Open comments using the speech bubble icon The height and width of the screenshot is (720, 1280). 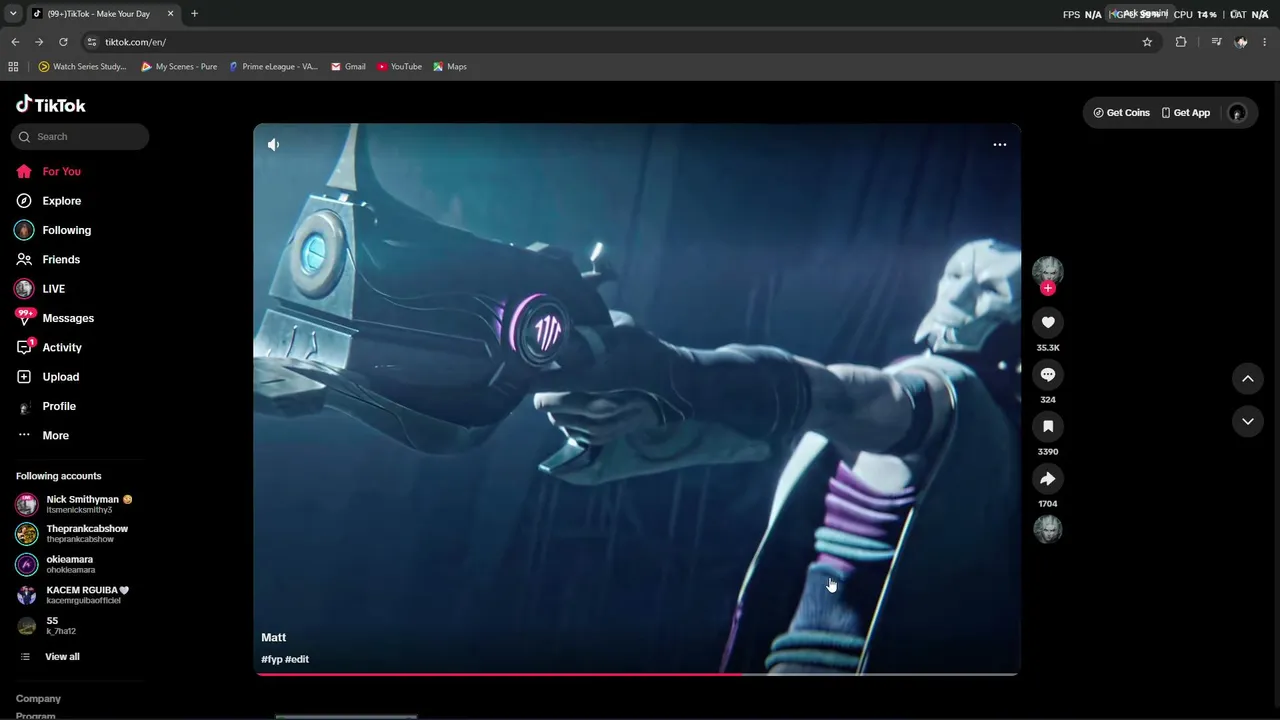click(1048, 374)
